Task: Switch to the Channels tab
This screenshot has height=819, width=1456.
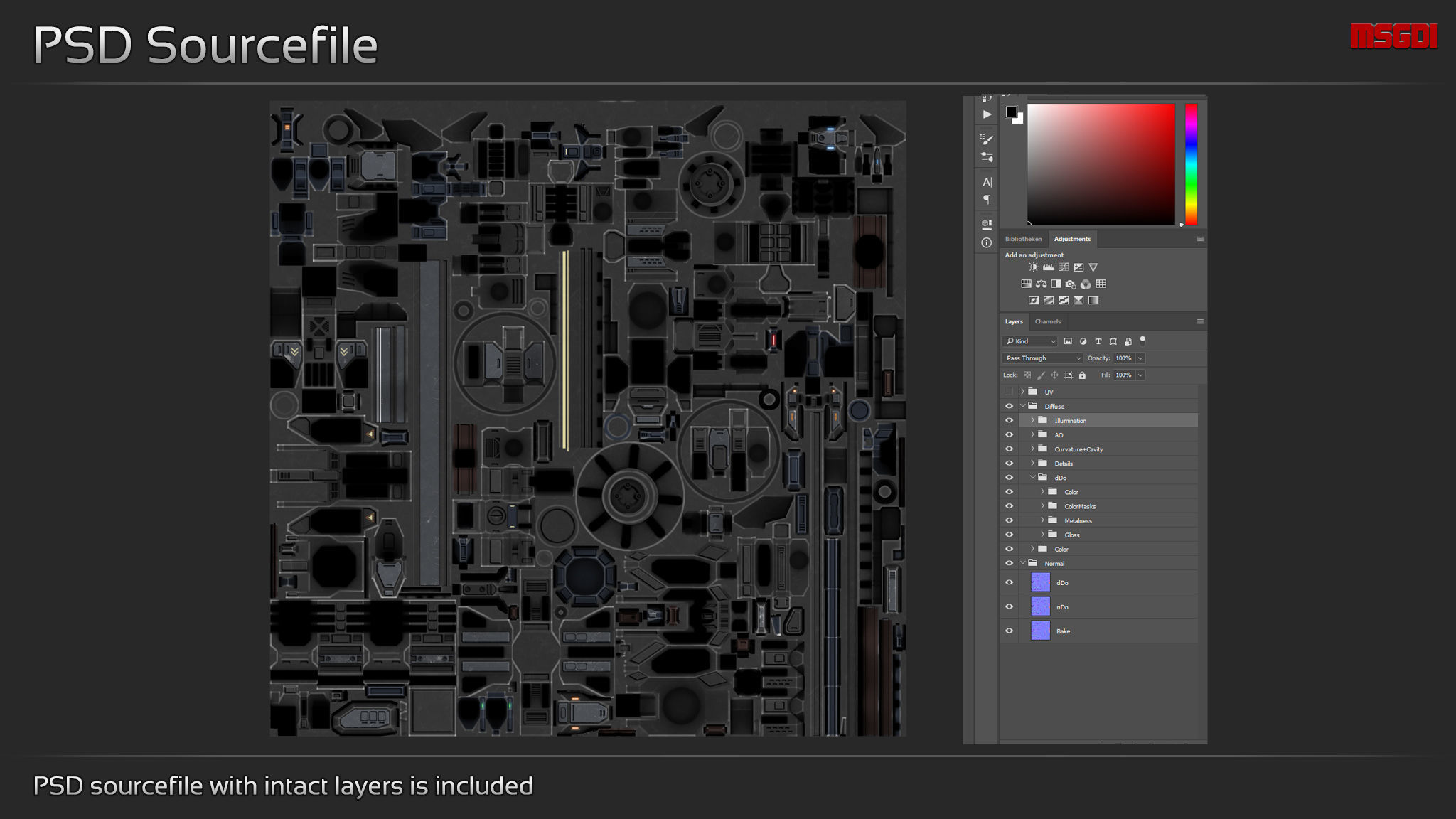Action: click(1047, 321)
